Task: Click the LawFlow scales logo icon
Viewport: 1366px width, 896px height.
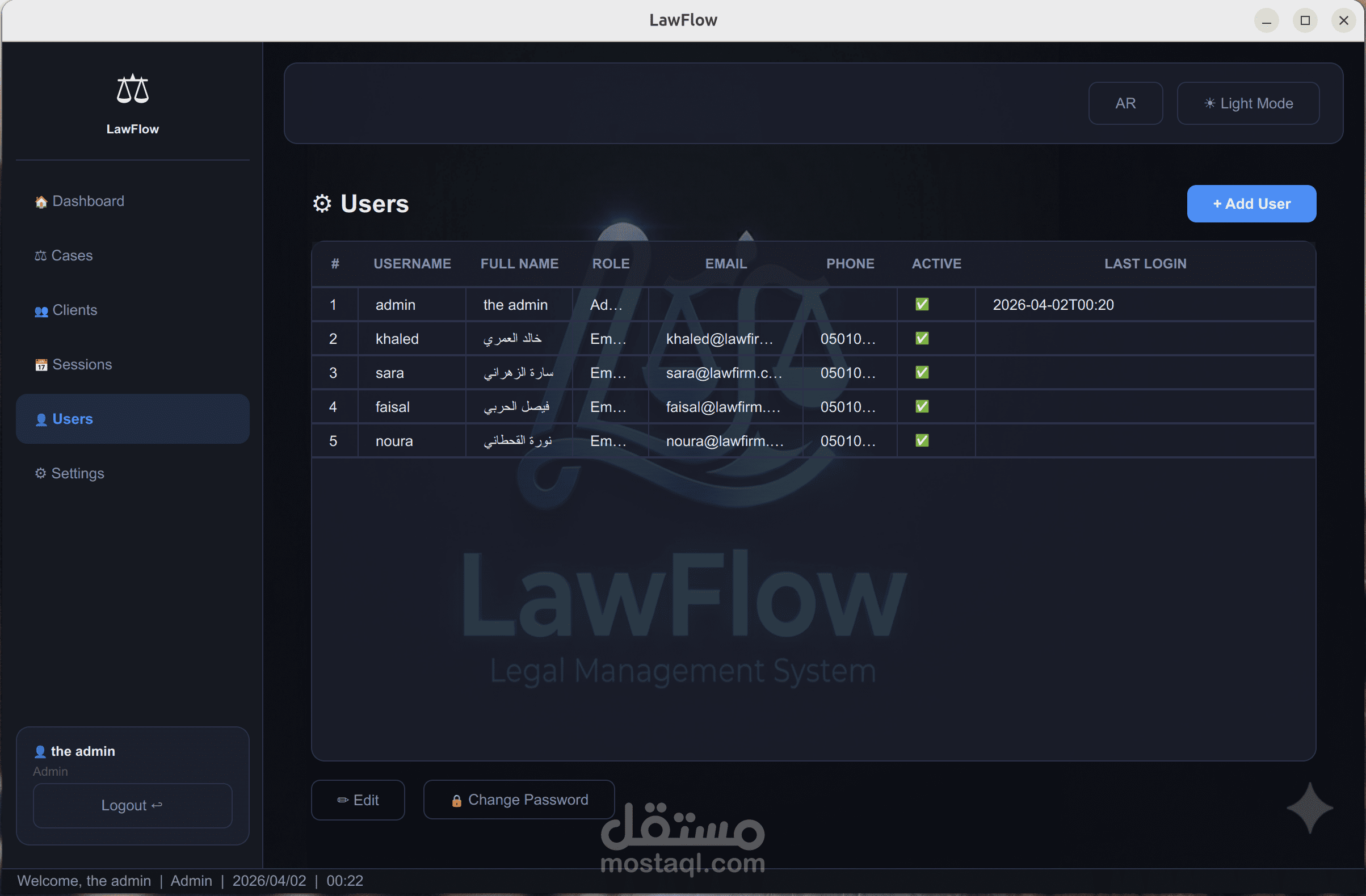Action: 133,90
